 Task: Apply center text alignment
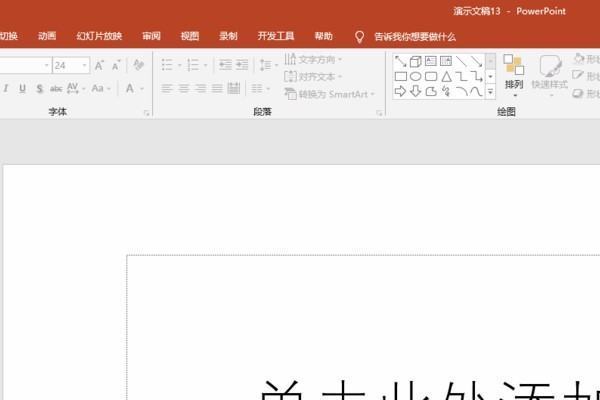[x=183, y=89]
